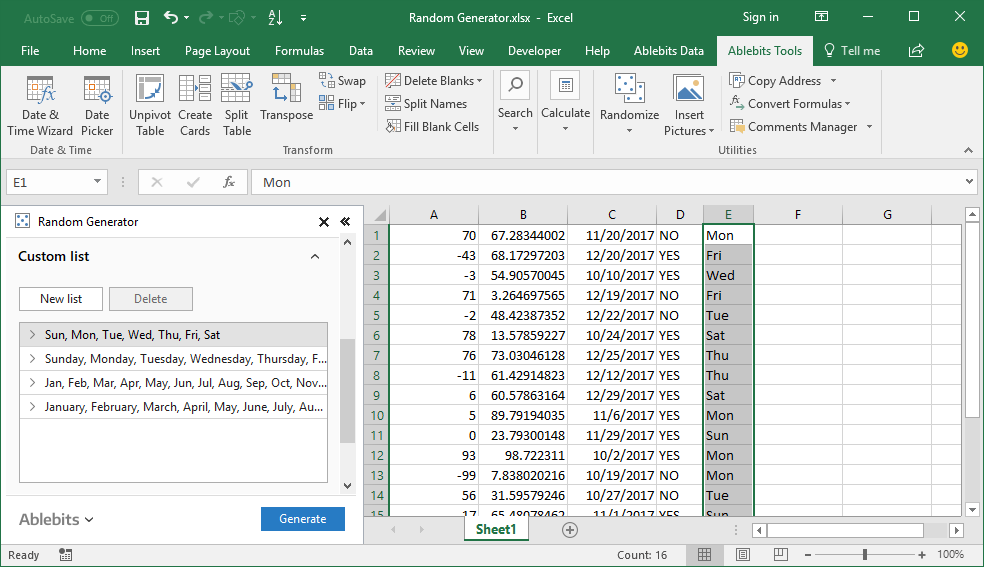Screen dimensions: 984x567
Task: Switch to the Developer tab
Action: click(534, 51)
